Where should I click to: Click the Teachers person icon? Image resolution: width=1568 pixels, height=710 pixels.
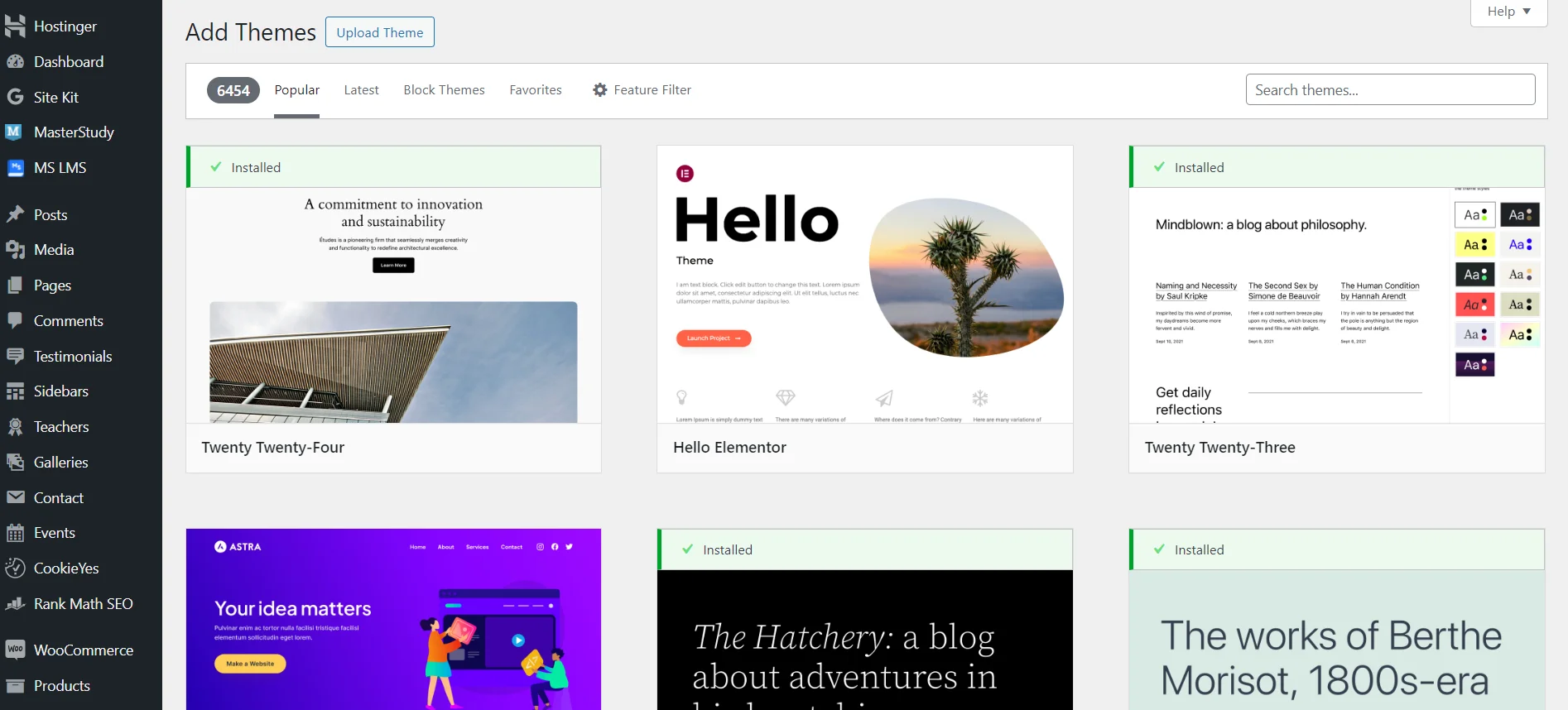pyautogui.click(x=15, y=427)
